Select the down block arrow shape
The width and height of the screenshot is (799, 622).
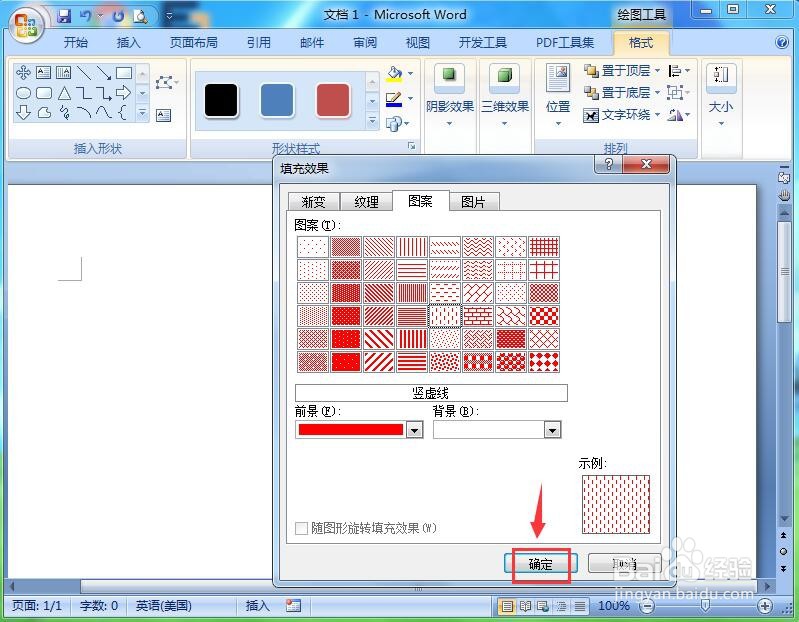pos(23,112)
